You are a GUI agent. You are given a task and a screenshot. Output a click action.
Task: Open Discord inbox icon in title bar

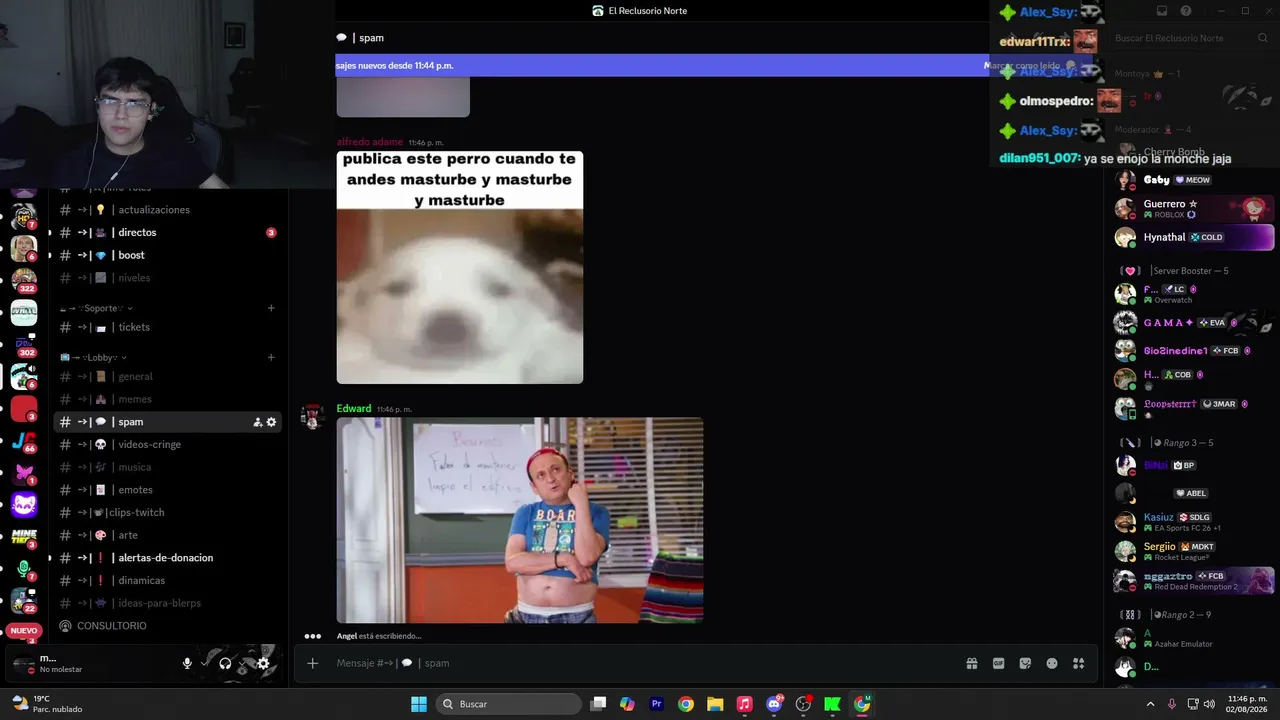pyautogui.click(x=1162, y=11)
